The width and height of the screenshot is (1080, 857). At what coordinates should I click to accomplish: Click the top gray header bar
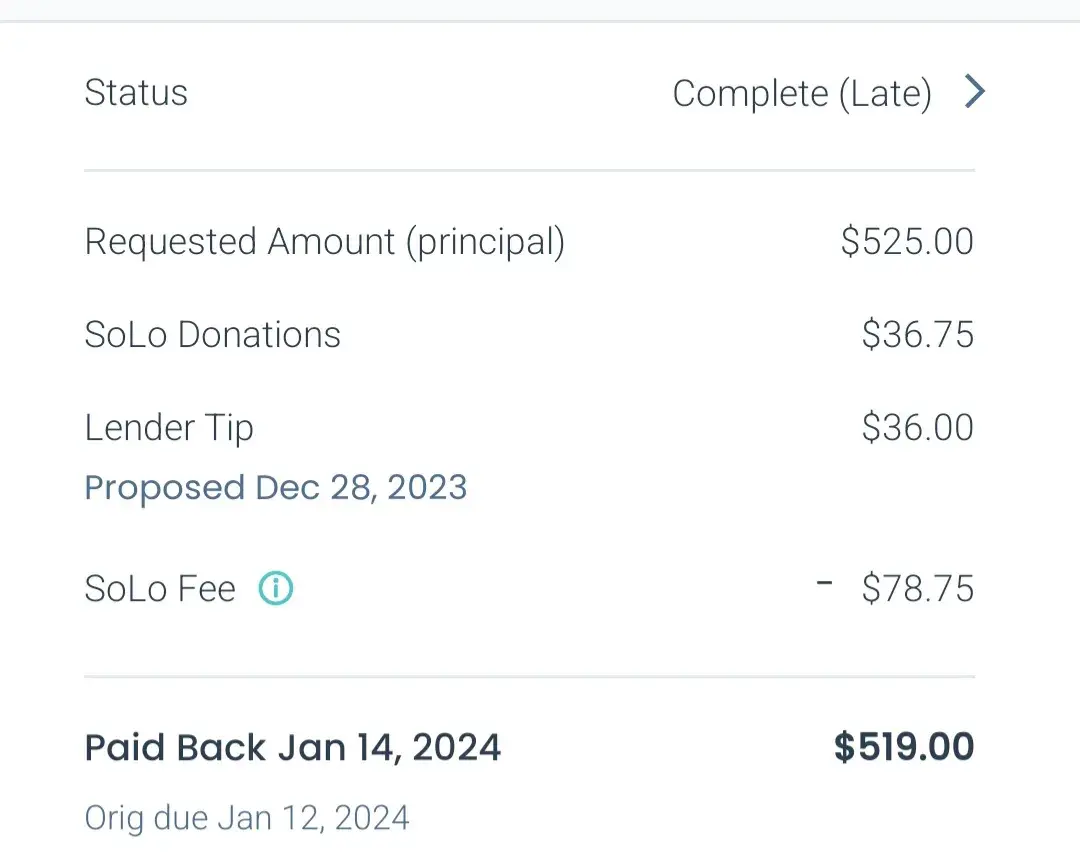point(540,10)
